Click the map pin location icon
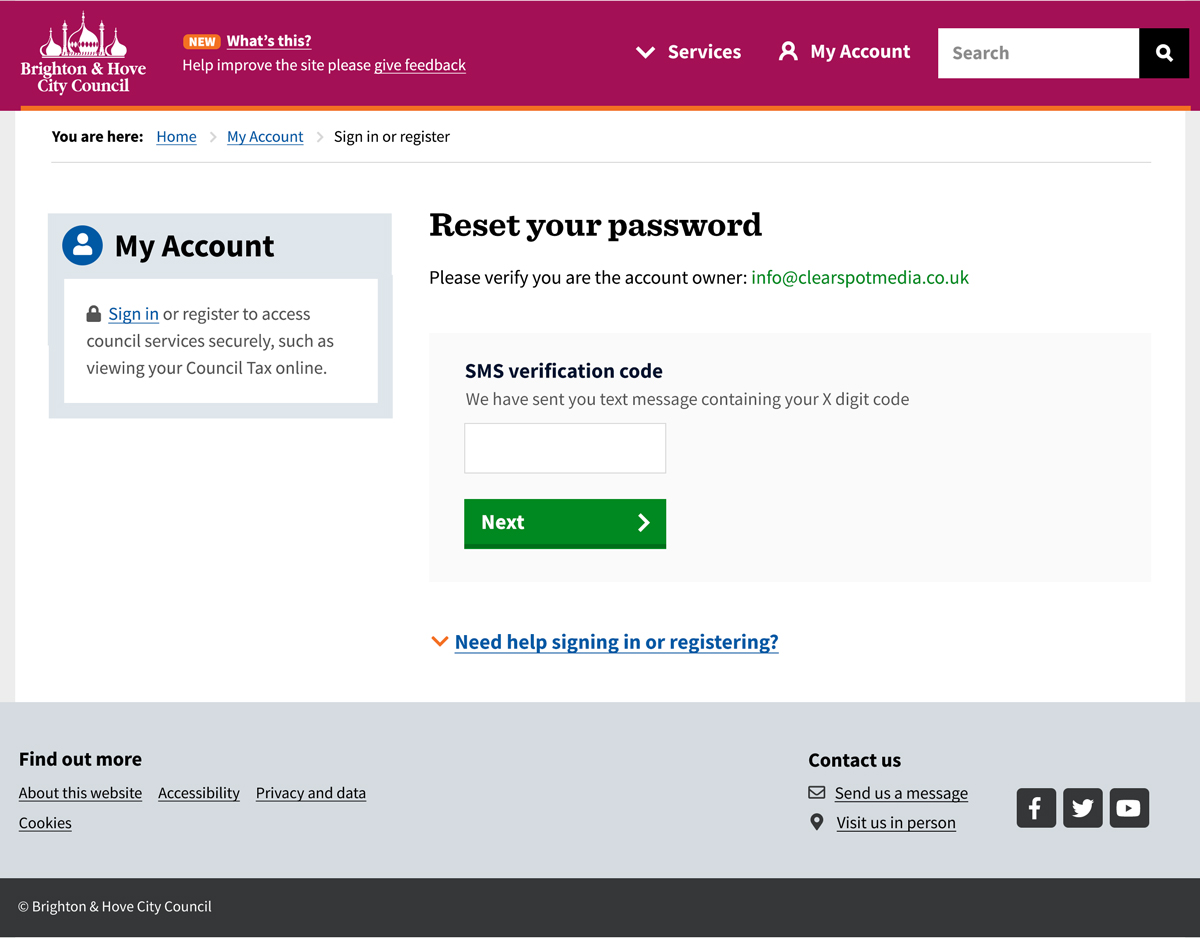Screen dimensions: 1200x938 817,822
